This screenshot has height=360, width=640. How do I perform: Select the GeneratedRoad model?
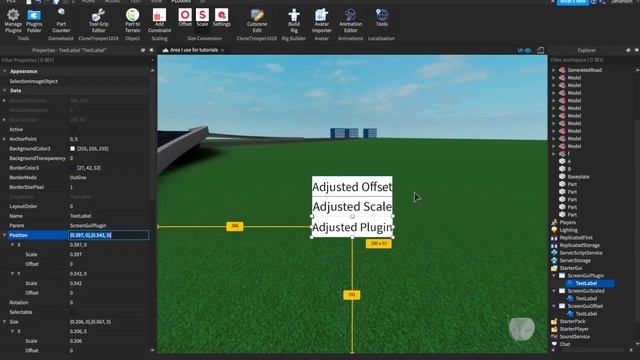(584, 70)
